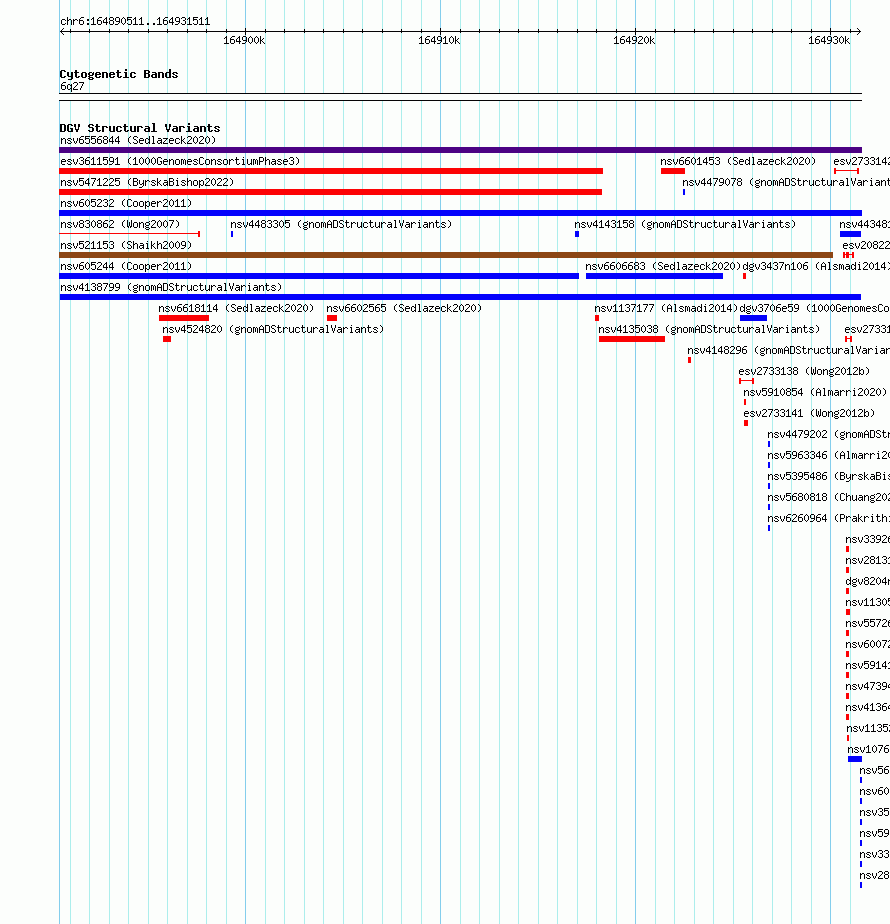The image size is (890, 924).
Task: Click the small red bar under nsv6602565
Action: 332,318
